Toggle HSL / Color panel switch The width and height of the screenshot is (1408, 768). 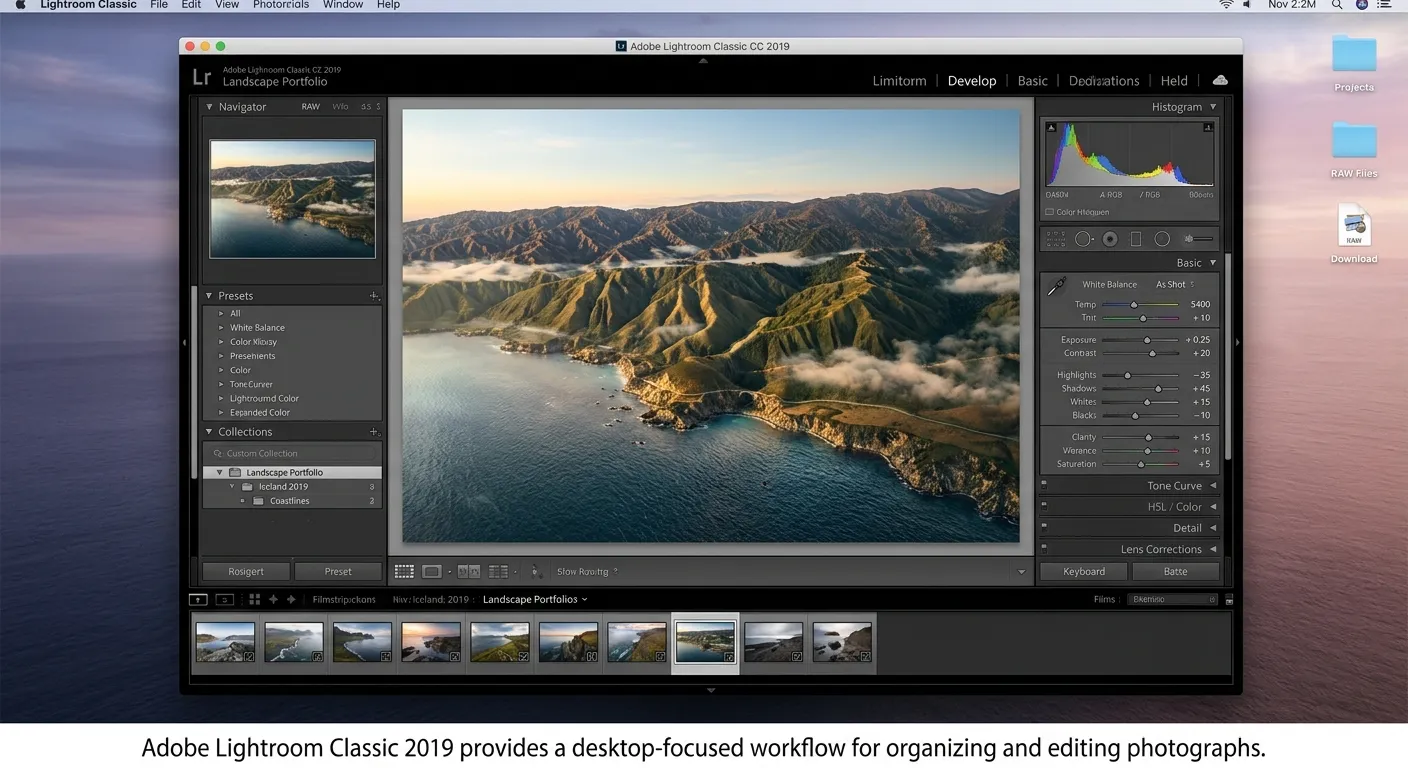[1044, 504]
